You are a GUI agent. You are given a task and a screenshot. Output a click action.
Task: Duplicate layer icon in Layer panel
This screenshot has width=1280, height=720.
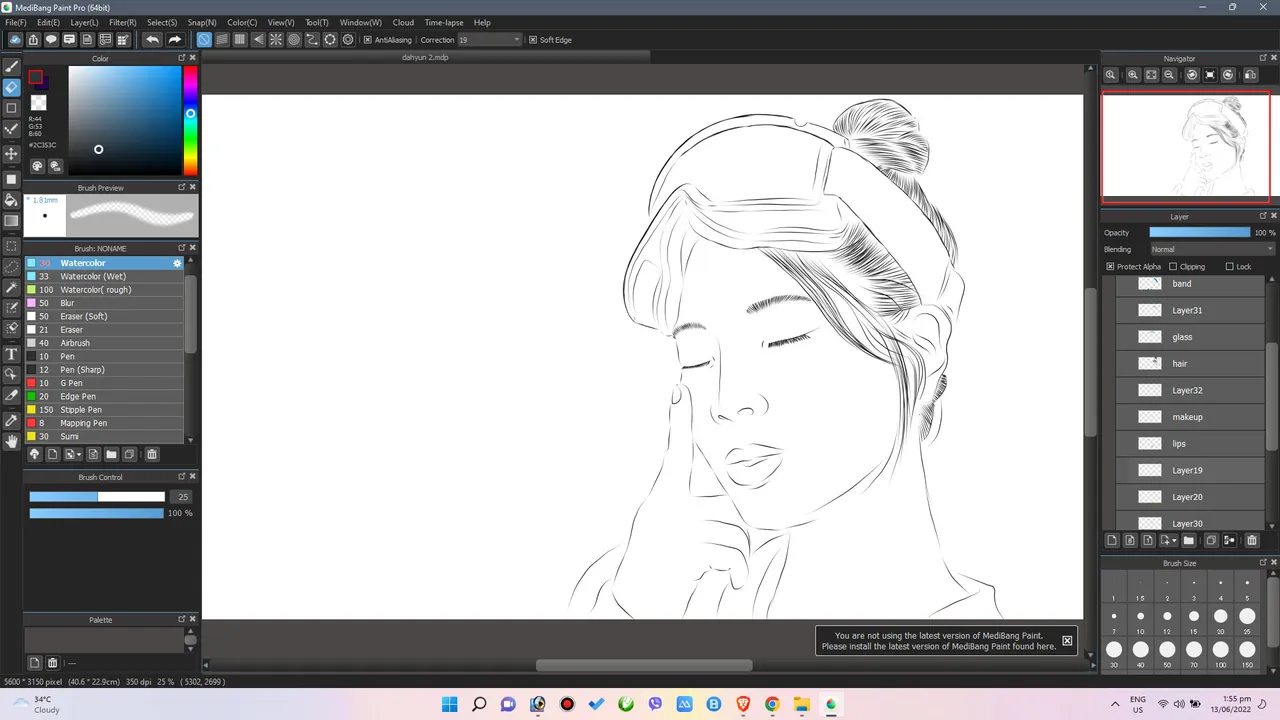click(x=1211, y=541)
